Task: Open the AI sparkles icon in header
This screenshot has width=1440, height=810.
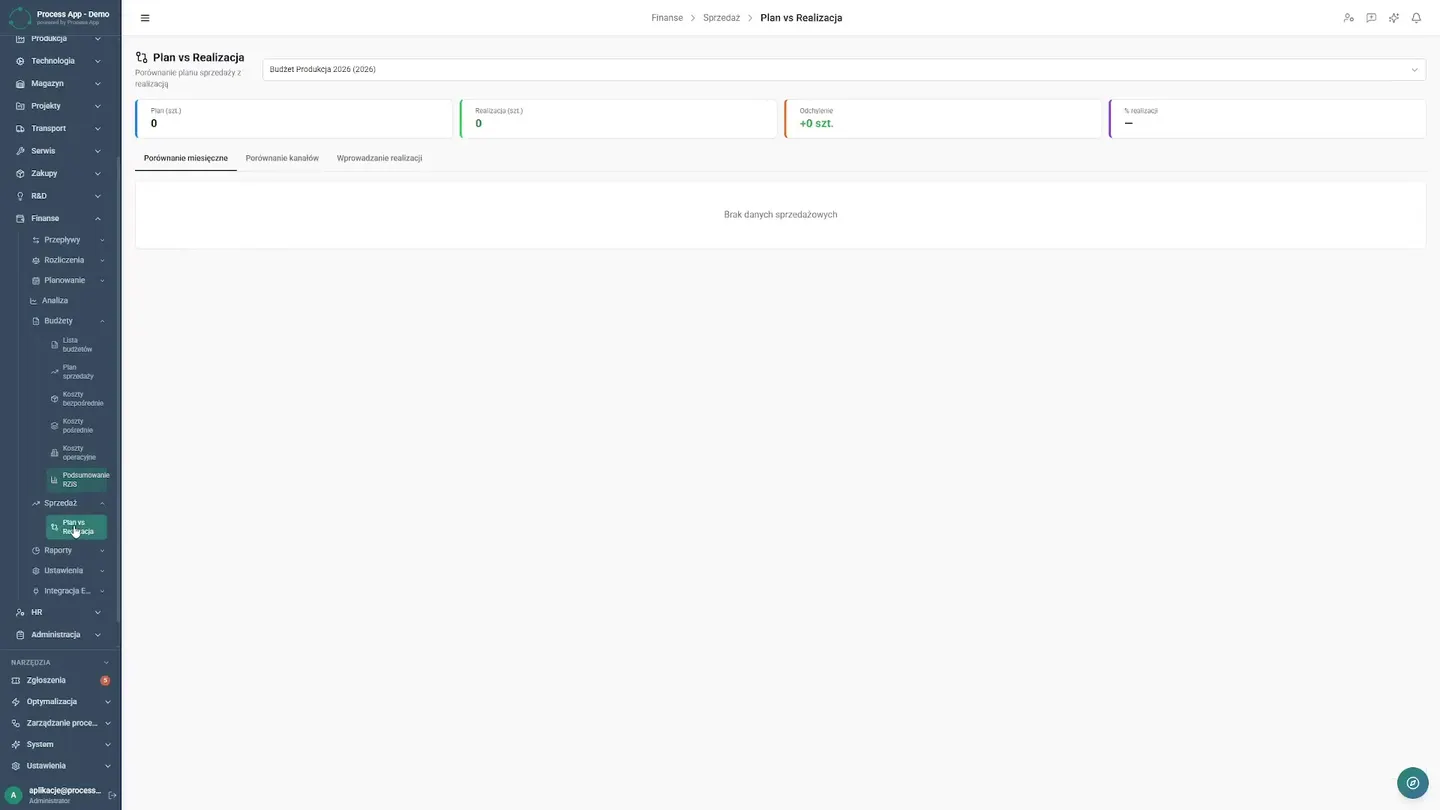Action: pyautogui.click(x=1394, y=18)
